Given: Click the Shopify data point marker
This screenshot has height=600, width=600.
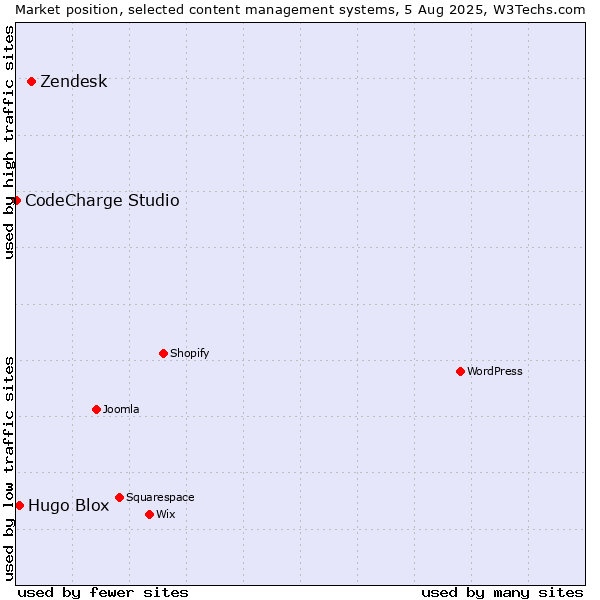Looking at the screenshot, I should click(x=163, y=354).
